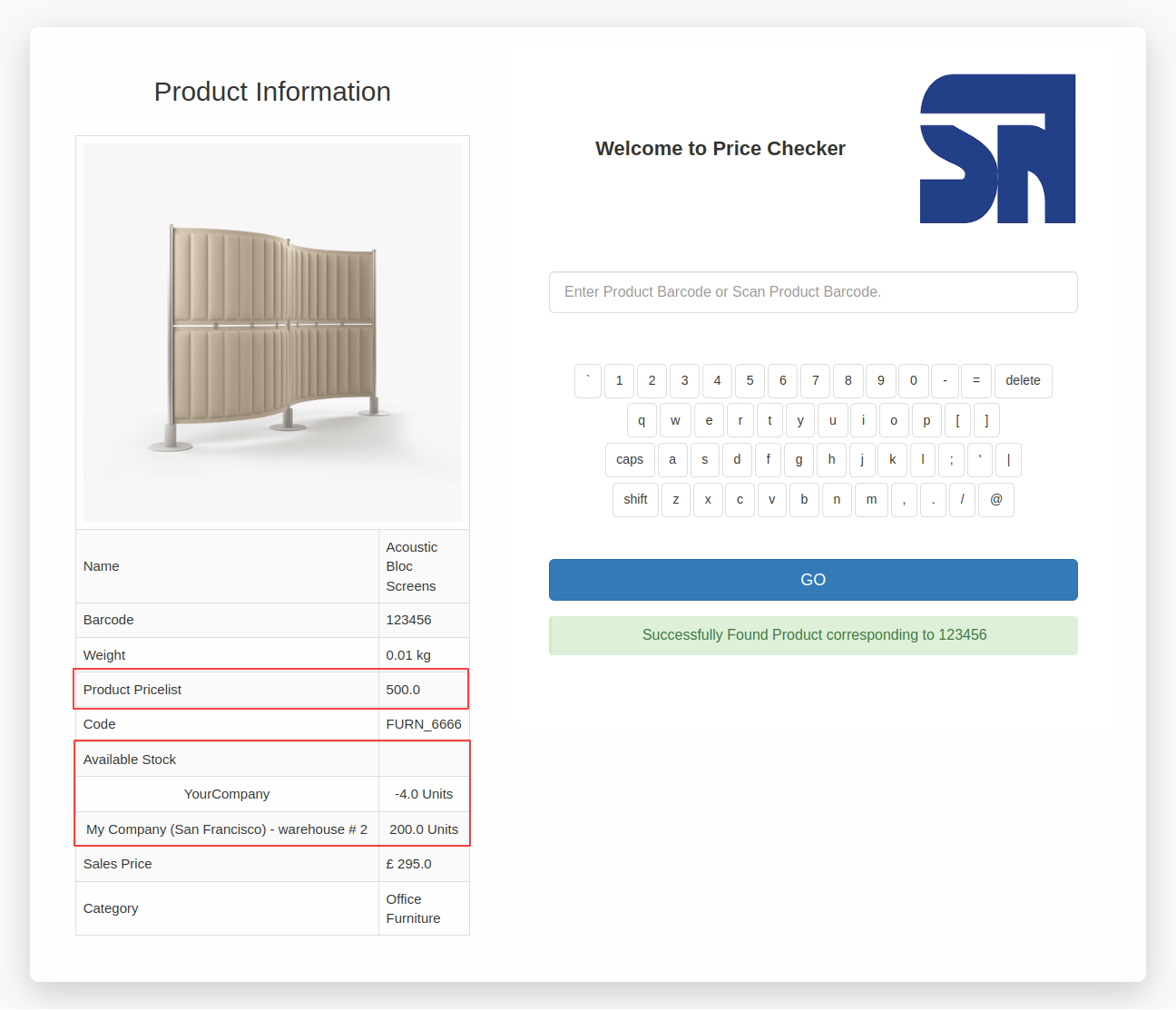This screenshot has width=1176, height=1010.
Task: Tap the 4 key on virtual keyboard
Action: tap(717, 381)
